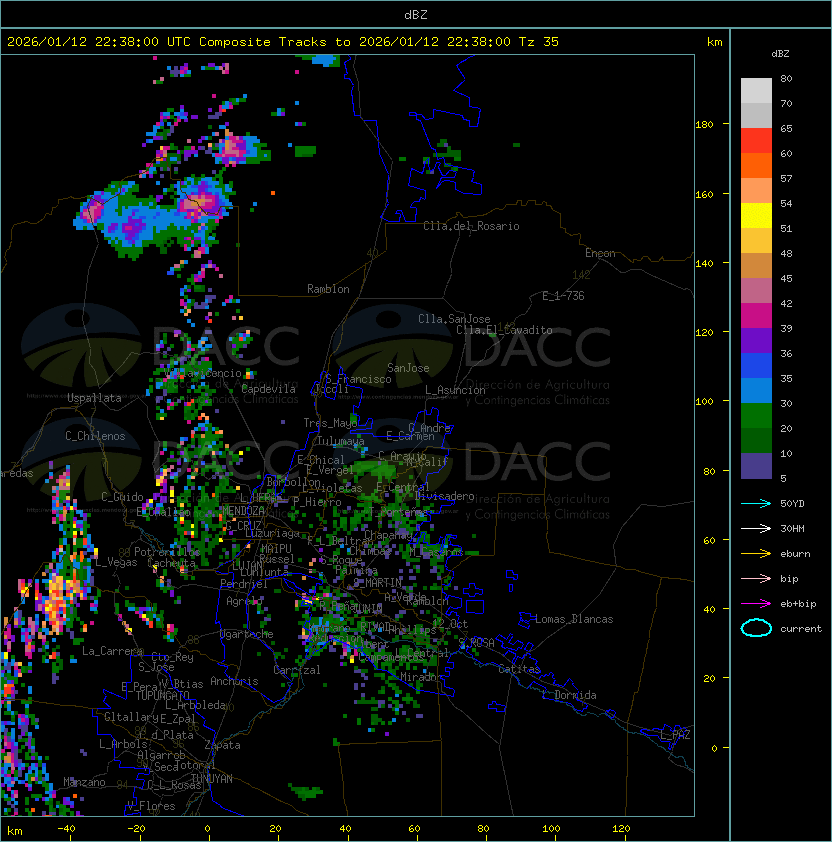Click the Cdla.del_Rosario map label

click(471, 226)
